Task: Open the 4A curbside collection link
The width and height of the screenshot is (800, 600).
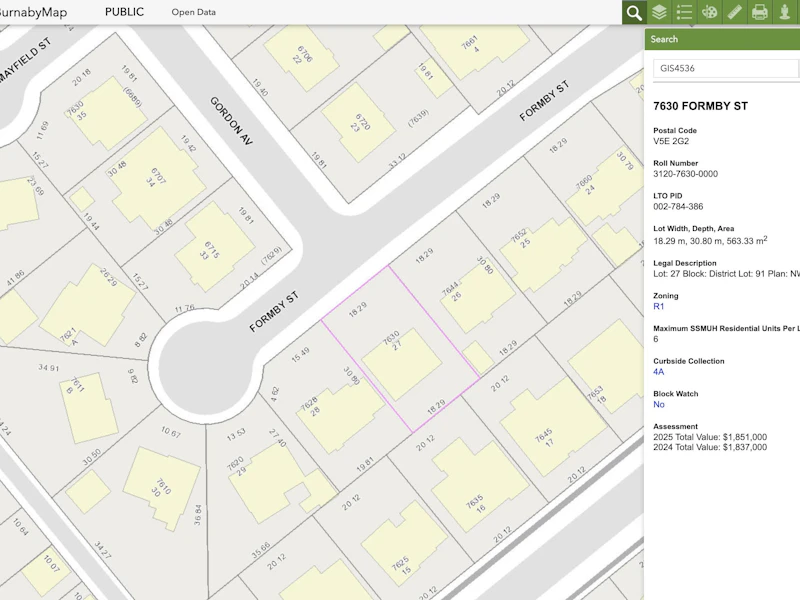Action: (659, 371)
